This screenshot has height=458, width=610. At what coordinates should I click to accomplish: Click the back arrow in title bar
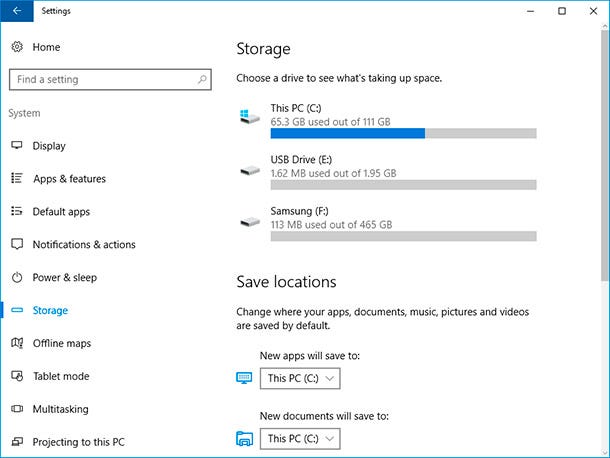[x=17, y=11]
